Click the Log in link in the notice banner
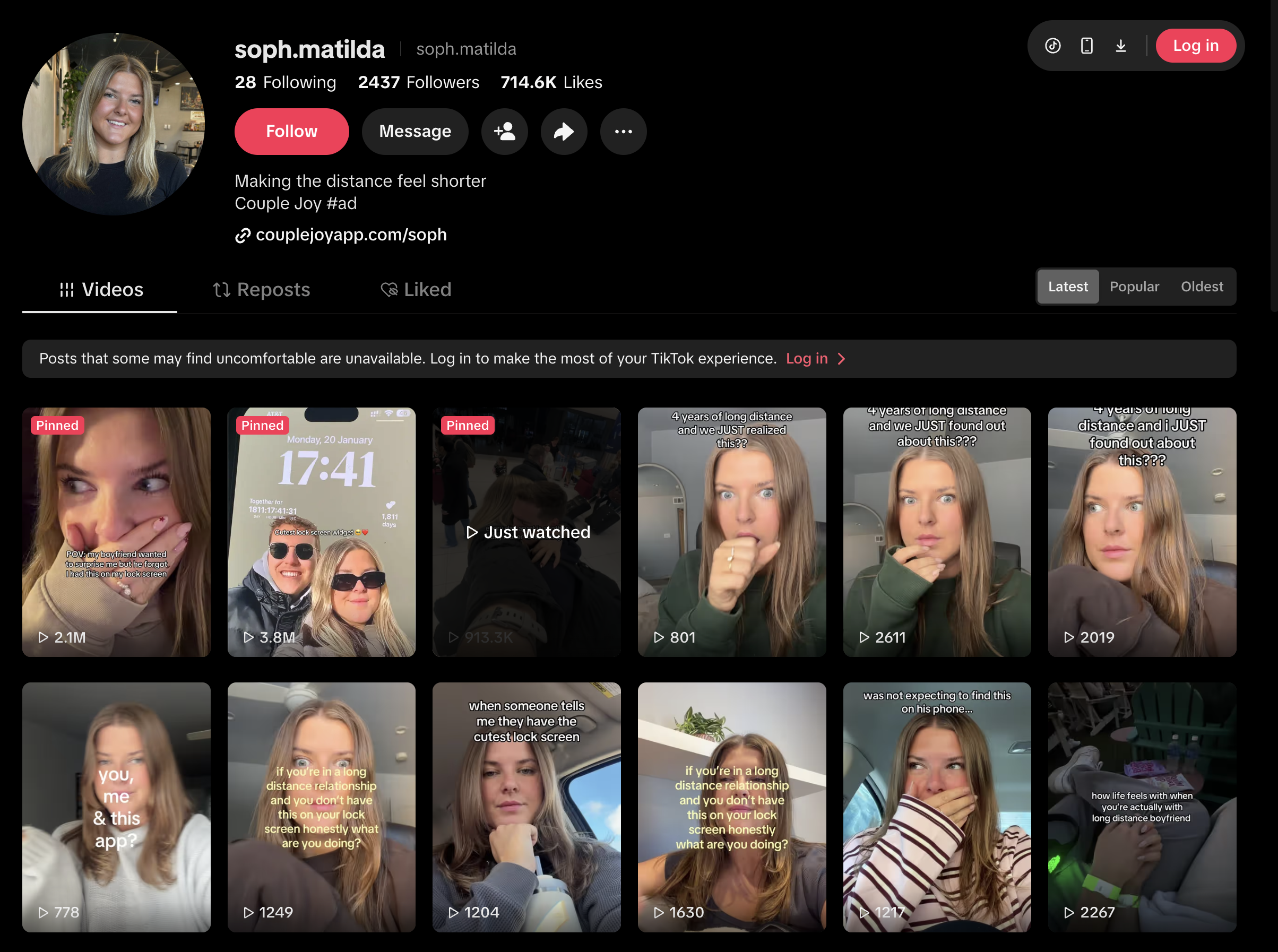The height and width of the screenshot is (952, 1278). pos(807,358)
